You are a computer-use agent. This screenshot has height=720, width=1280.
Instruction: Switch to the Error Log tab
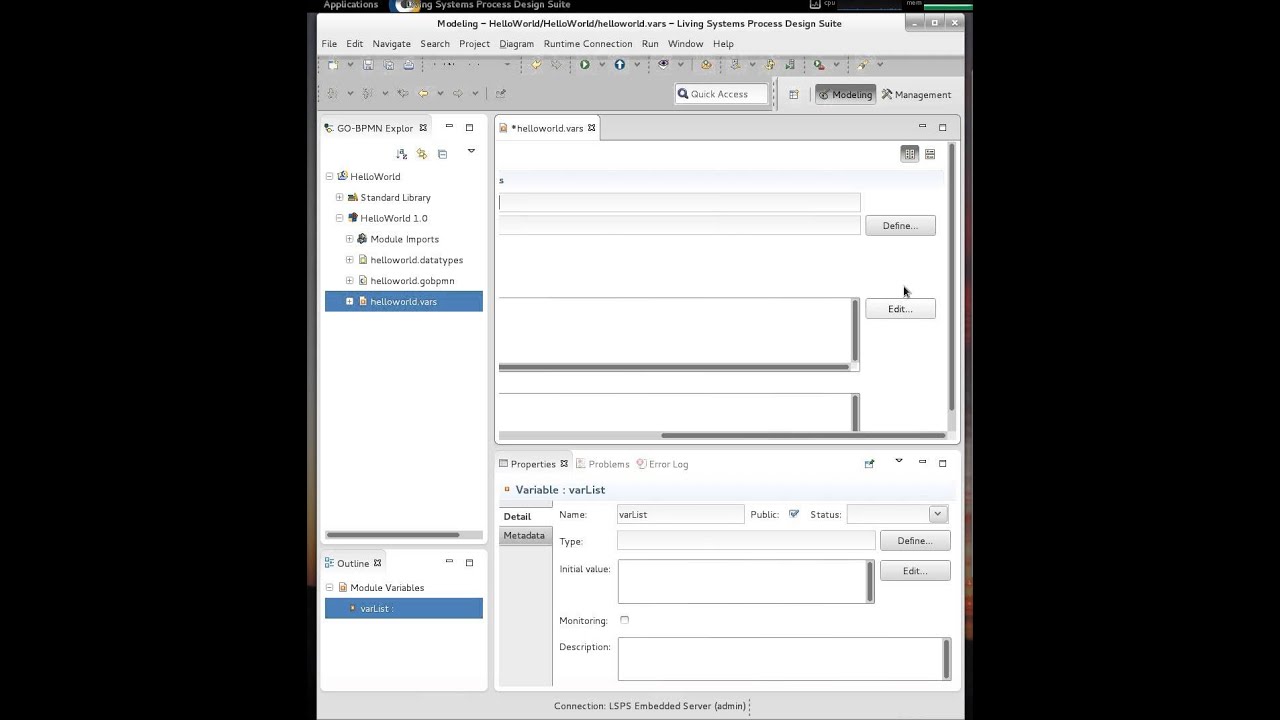[662, 464]
